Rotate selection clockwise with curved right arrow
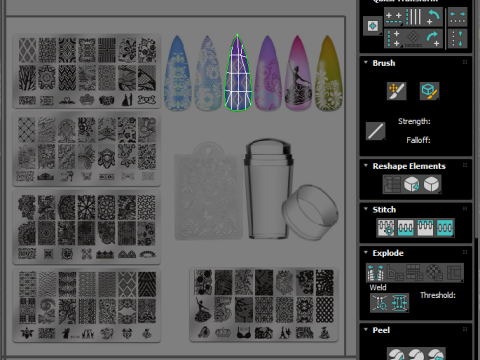The width and height of the screenshot is (480, 360). [433, 38]
